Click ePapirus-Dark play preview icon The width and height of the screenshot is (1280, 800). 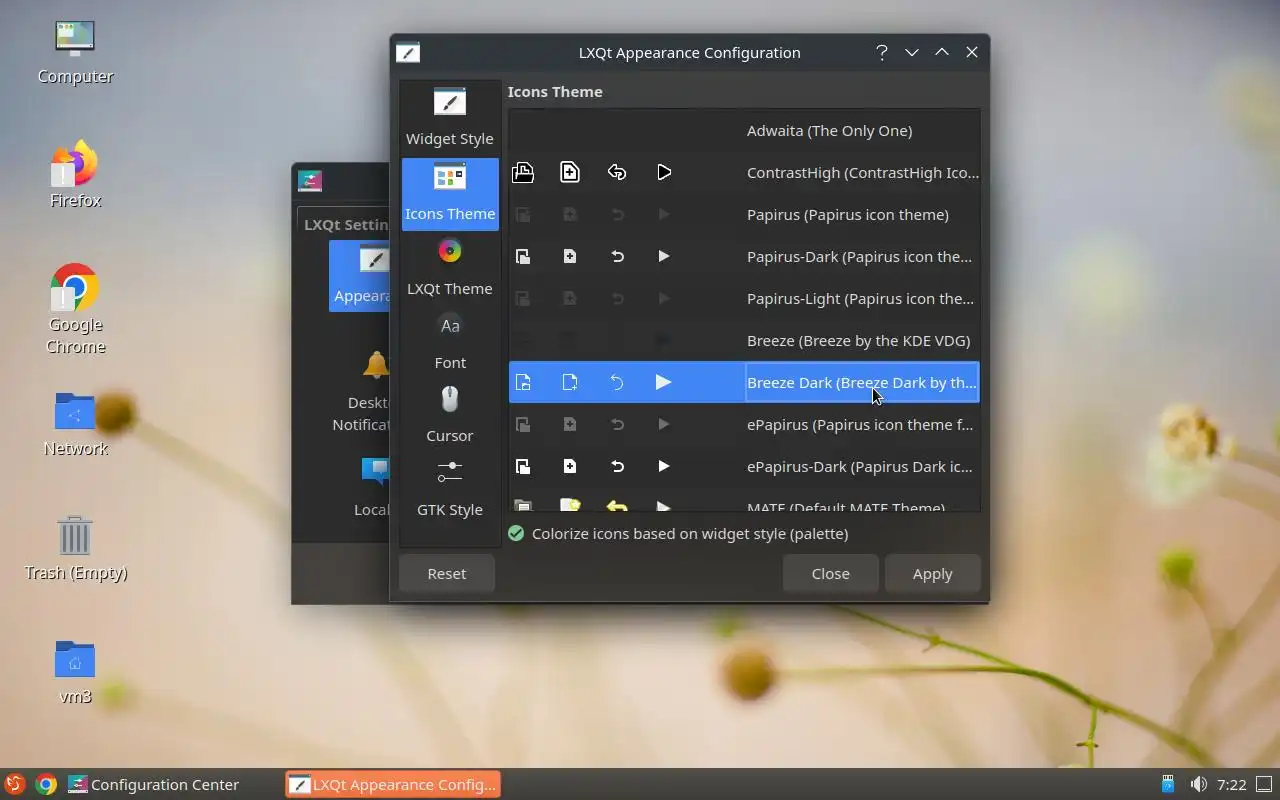pos(664,466)
